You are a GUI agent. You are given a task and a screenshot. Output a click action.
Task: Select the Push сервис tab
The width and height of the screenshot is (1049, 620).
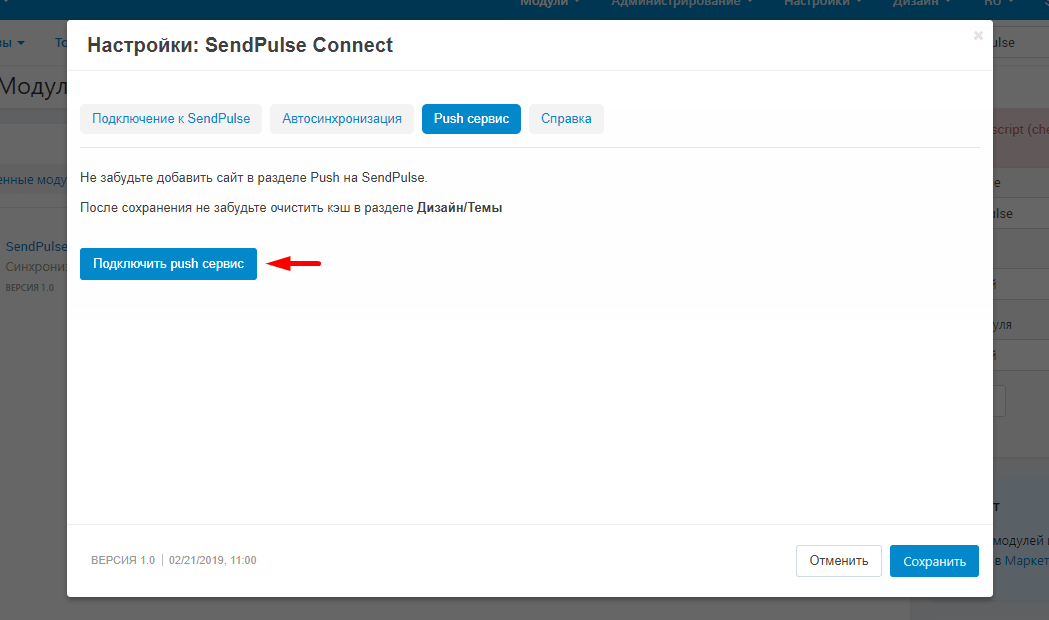[471, 119]
